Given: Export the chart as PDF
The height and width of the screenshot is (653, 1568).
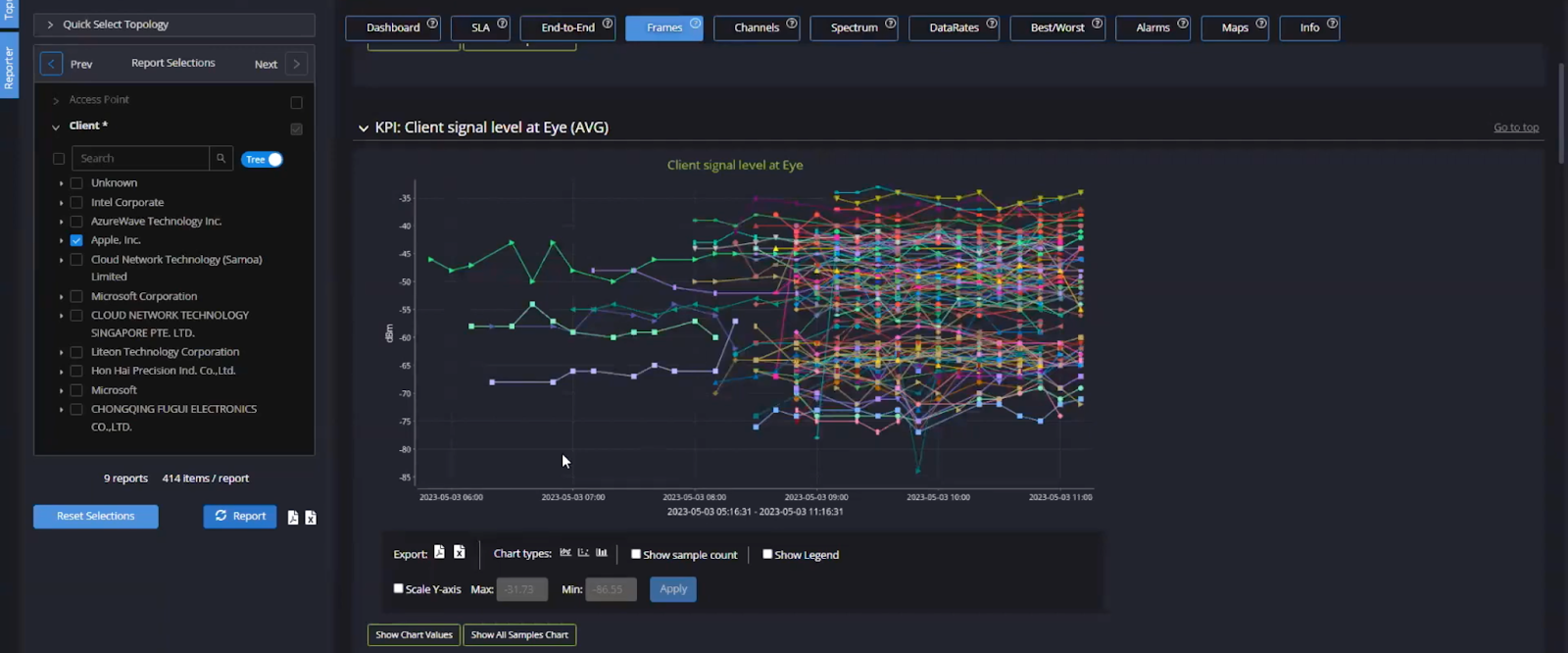Looking at the screenshot, I should [439, 553].
